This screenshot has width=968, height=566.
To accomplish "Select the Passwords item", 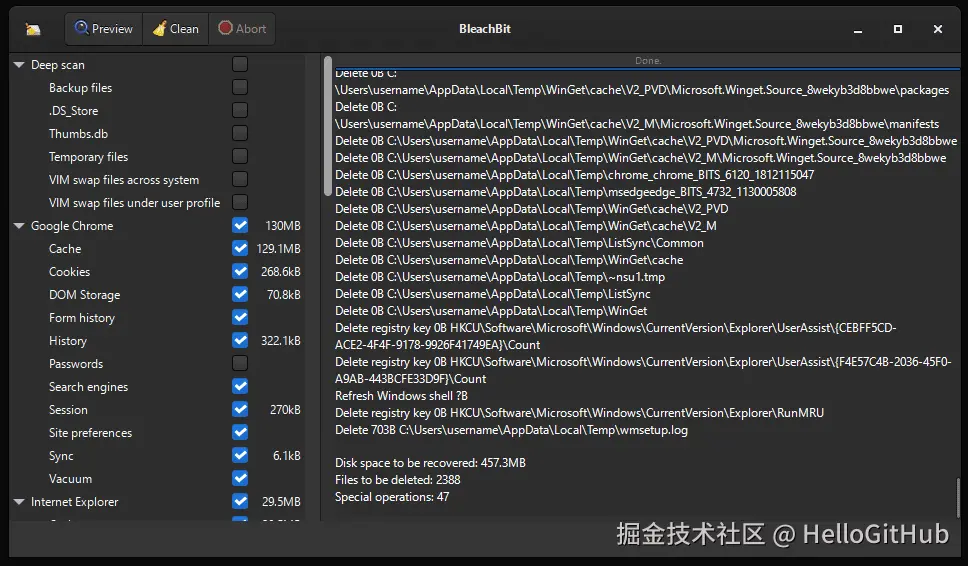I will pyautogui.click(x=76, y=364).
